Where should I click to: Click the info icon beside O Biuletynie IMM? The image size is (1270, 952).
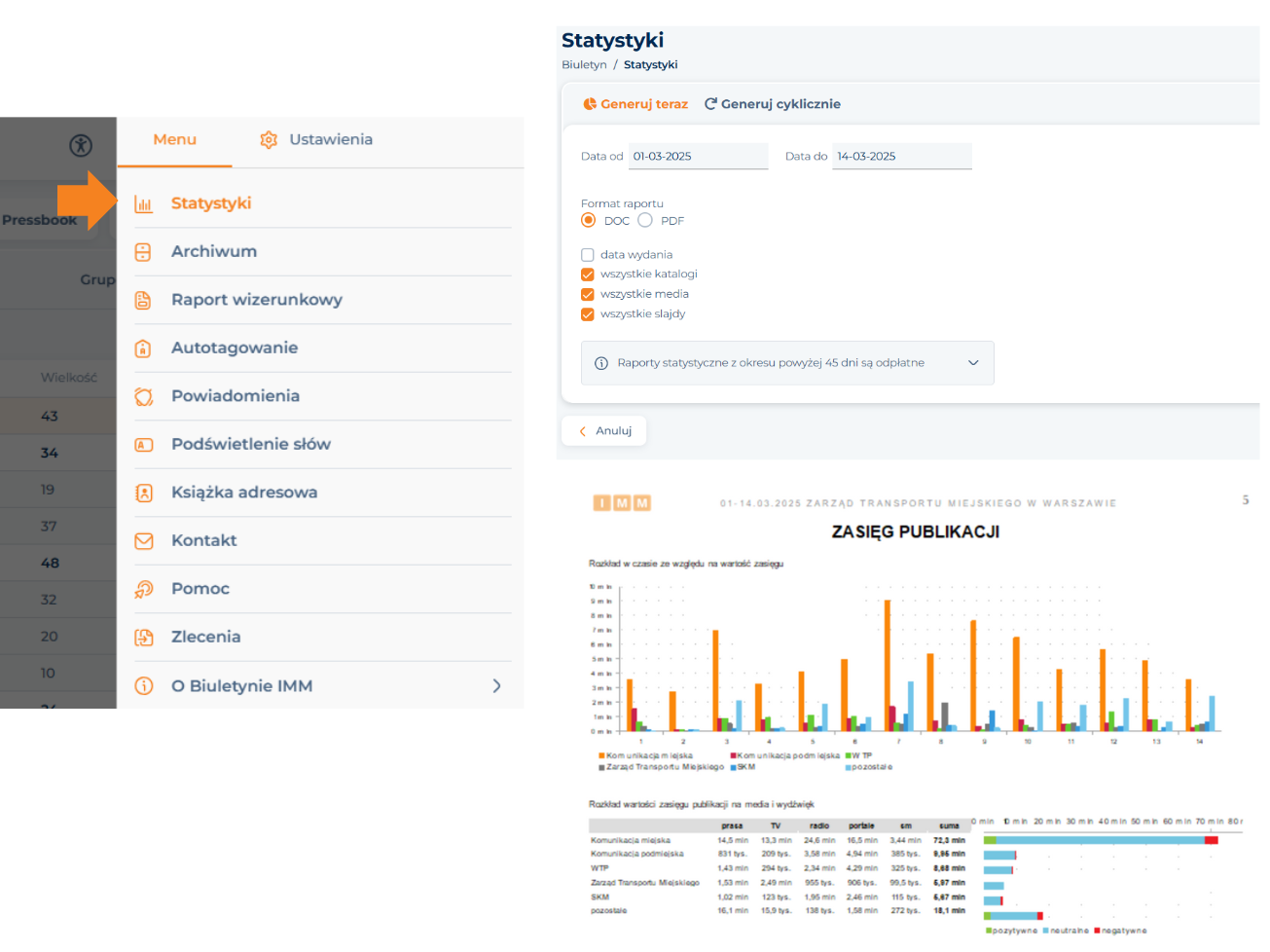click(143, 685)
